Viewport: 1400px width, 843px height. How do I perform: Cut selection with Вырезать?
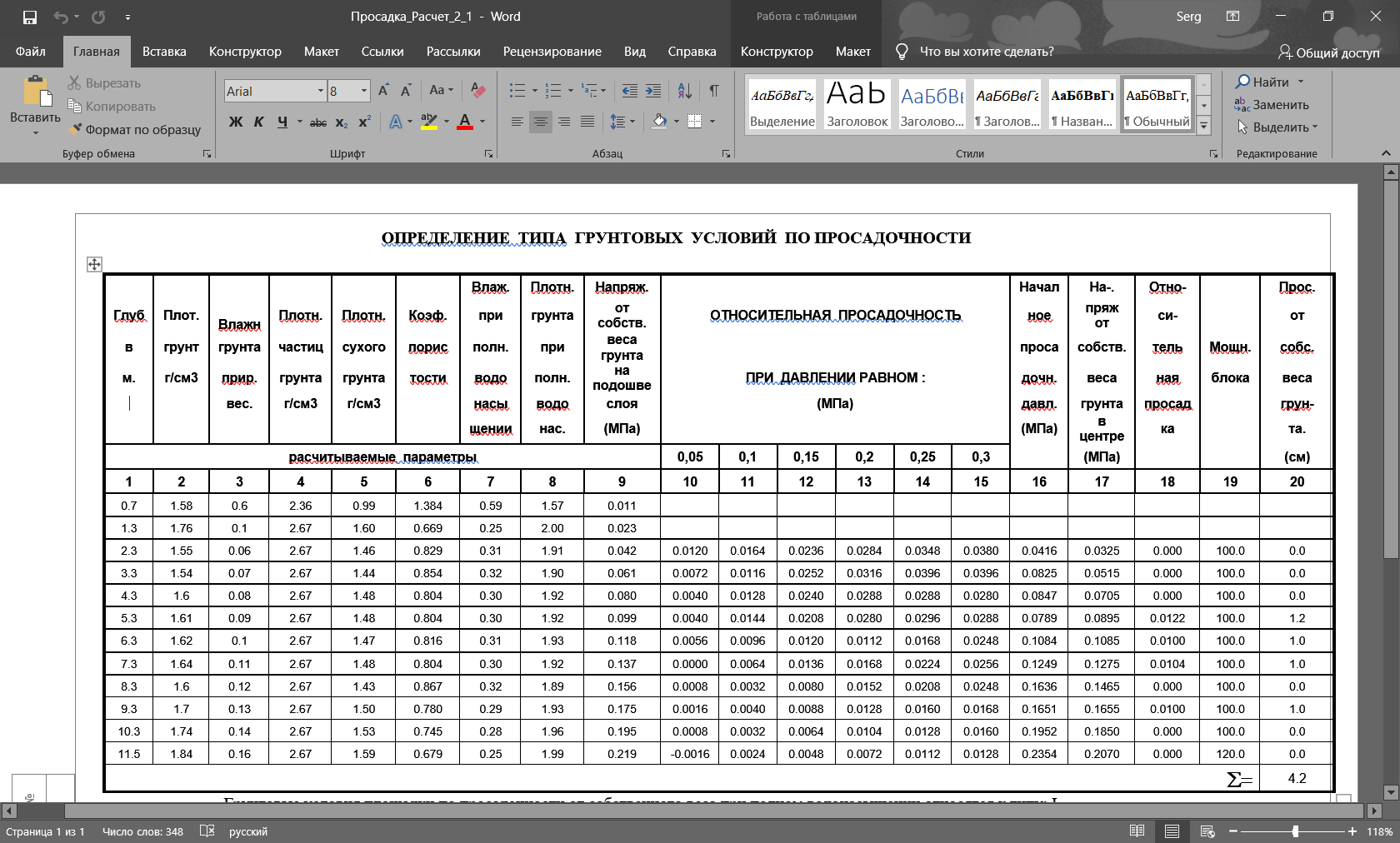tap(105, 83)
